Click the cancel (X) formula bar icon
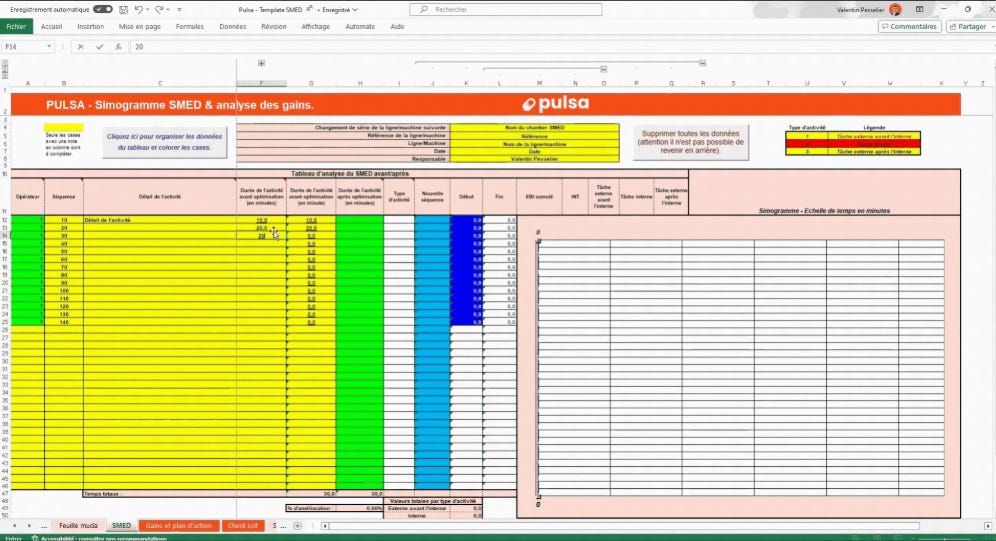The height and width of the screenshot is (541, 996). pyautogui.click(x=81, y=47)
